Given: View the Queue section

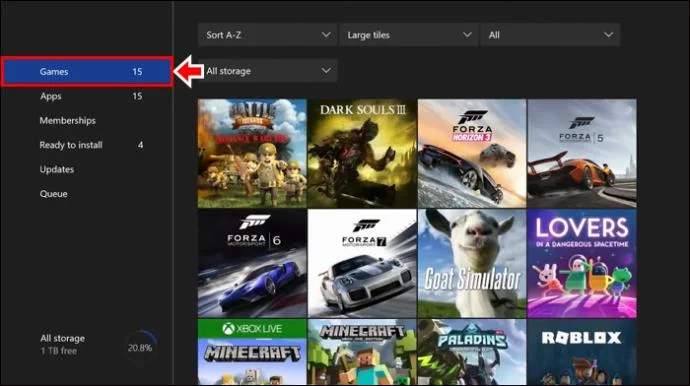Looking at the screenshot, I should 87,194.
